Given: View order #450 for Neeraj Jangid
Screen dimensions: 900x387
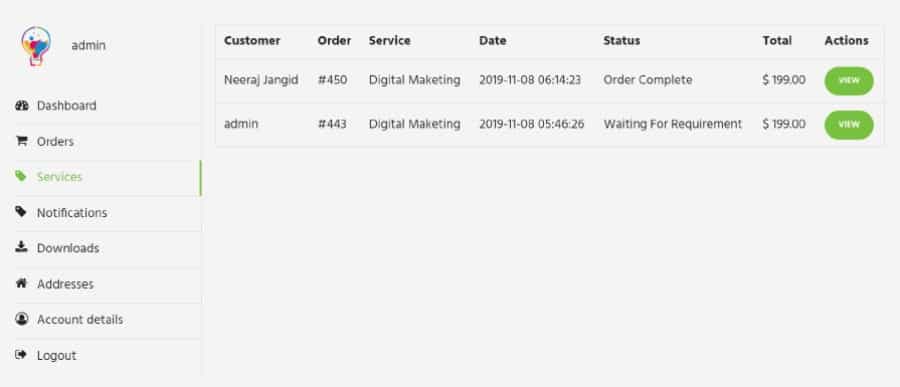Looking at the screenshot, I should (849, 81).
